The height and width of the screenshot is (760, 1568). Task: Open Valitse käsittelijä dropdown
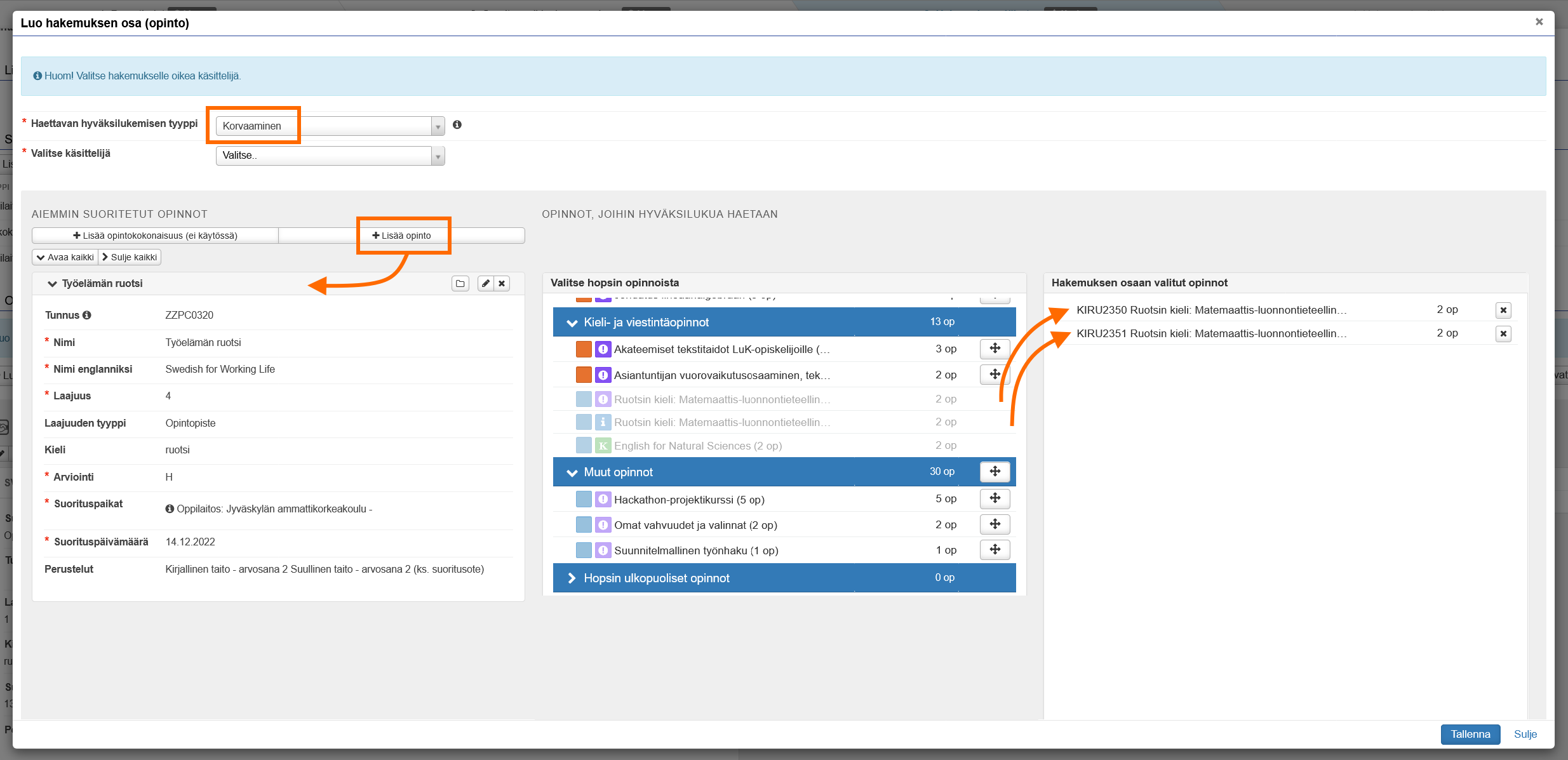point(330,156)
